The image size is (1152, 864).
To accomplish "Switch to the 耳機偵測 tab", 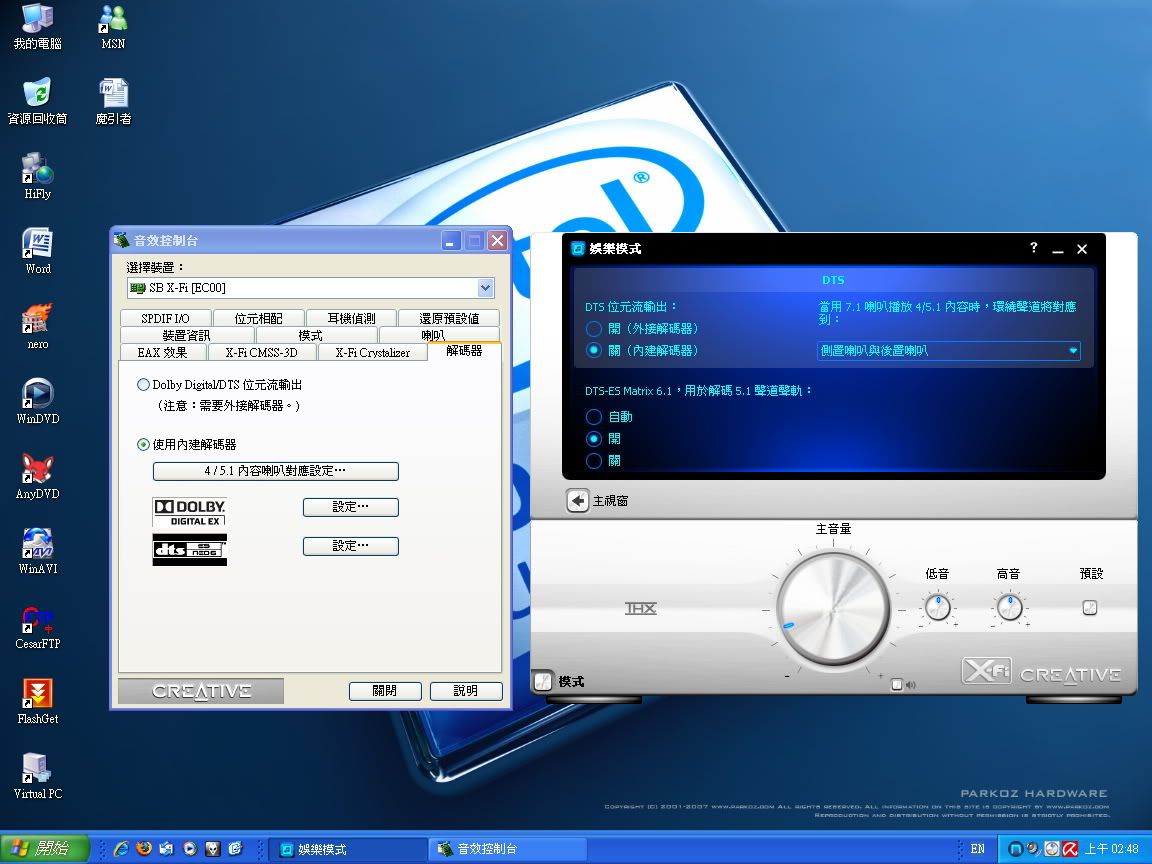I will (x=351, y=318).
